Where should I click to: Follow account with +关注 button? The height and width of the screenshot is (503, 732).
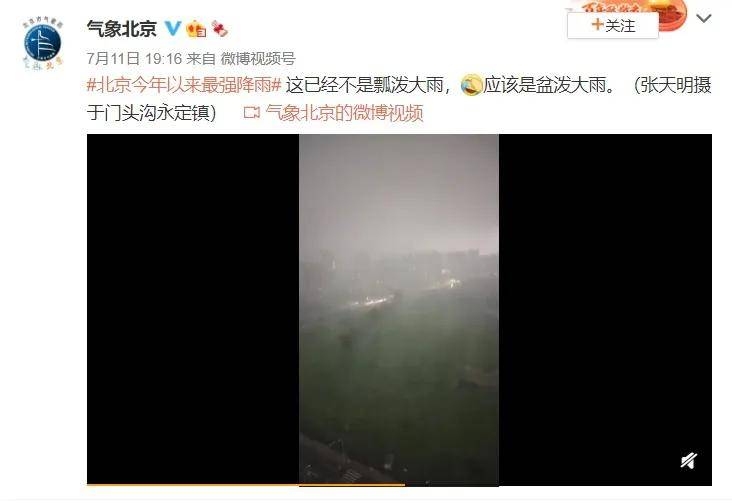coord(613,25)
